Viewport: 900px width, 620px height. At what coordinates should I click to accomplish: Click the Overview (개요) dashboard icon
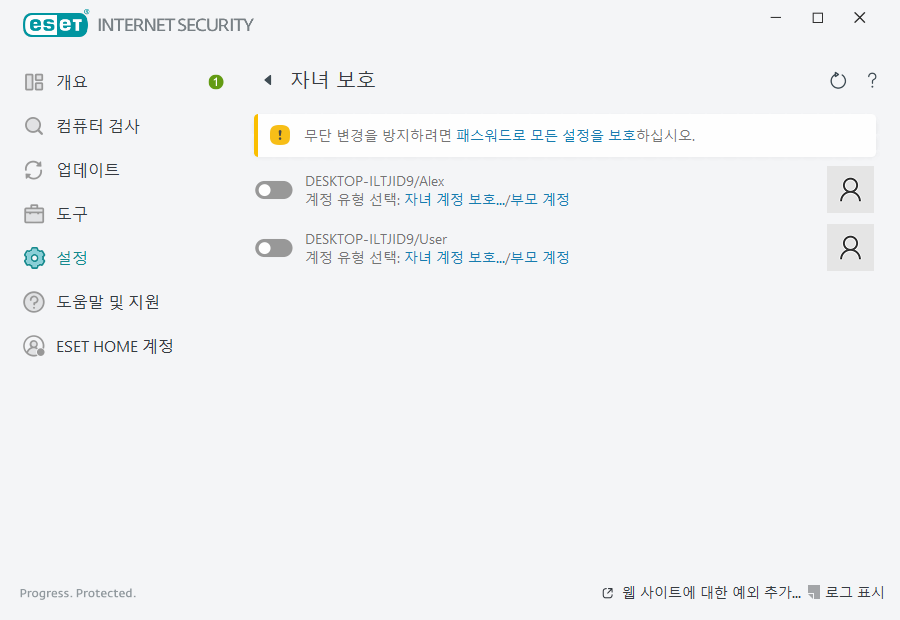pos(34,82)
